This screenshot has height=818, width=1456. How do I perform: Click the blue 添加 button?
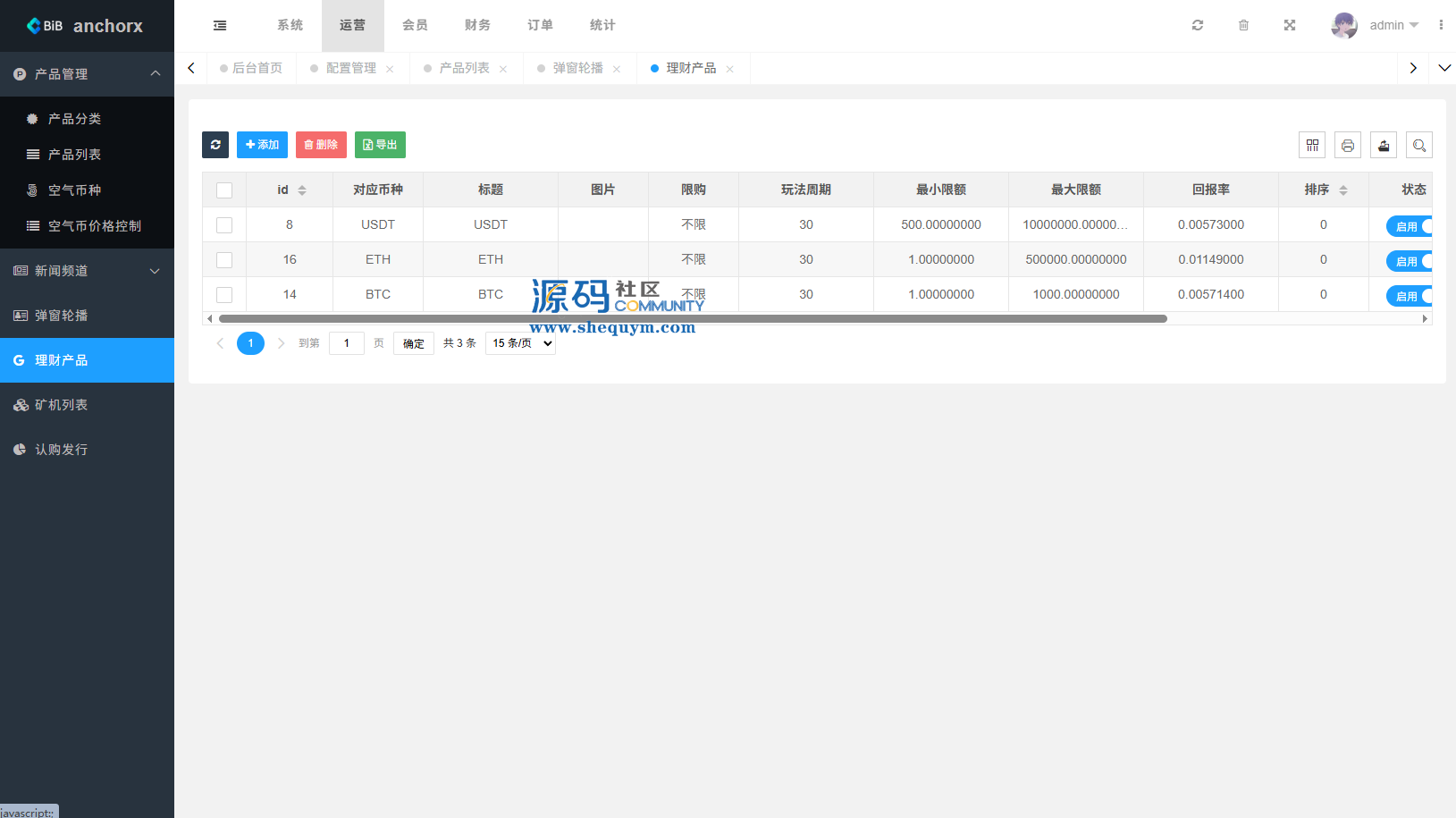pos(262,145)
